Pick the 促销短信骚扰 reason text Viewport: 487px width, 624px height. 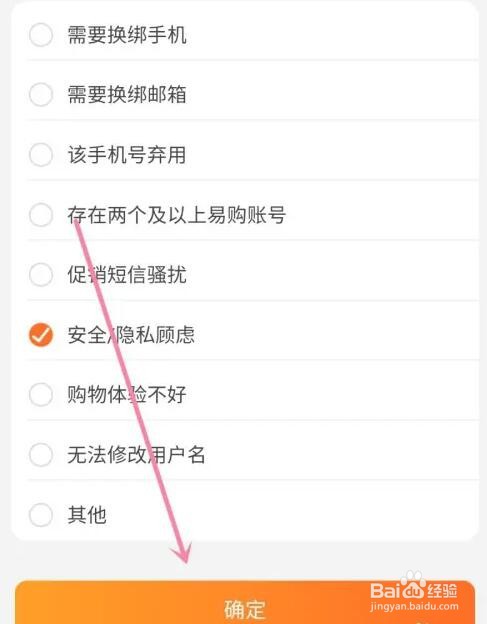point(127,275)
